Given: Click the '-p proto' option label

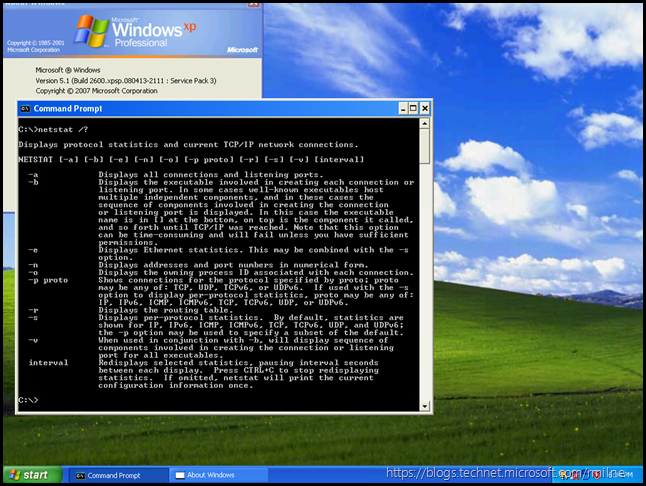Looking at the screenshot, I should (x=48, y=280).
